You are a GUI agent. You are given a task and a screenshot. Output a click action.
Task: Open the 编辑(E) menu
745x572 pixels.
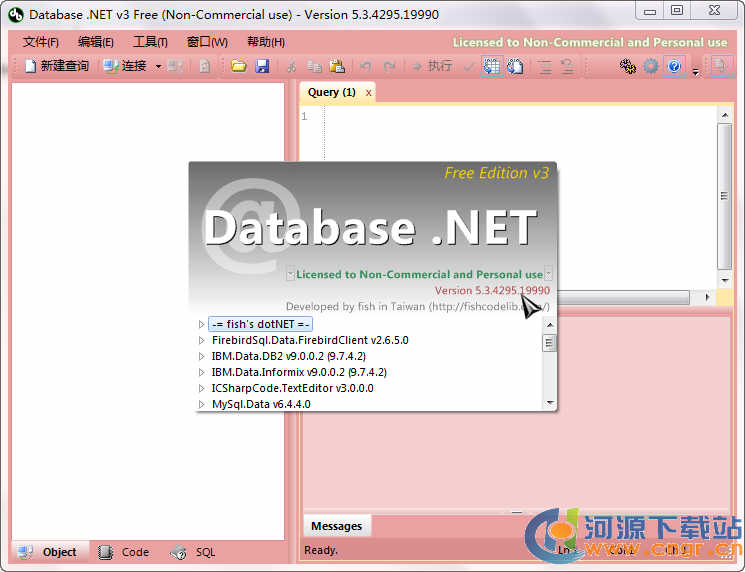[x=96, y=42]
